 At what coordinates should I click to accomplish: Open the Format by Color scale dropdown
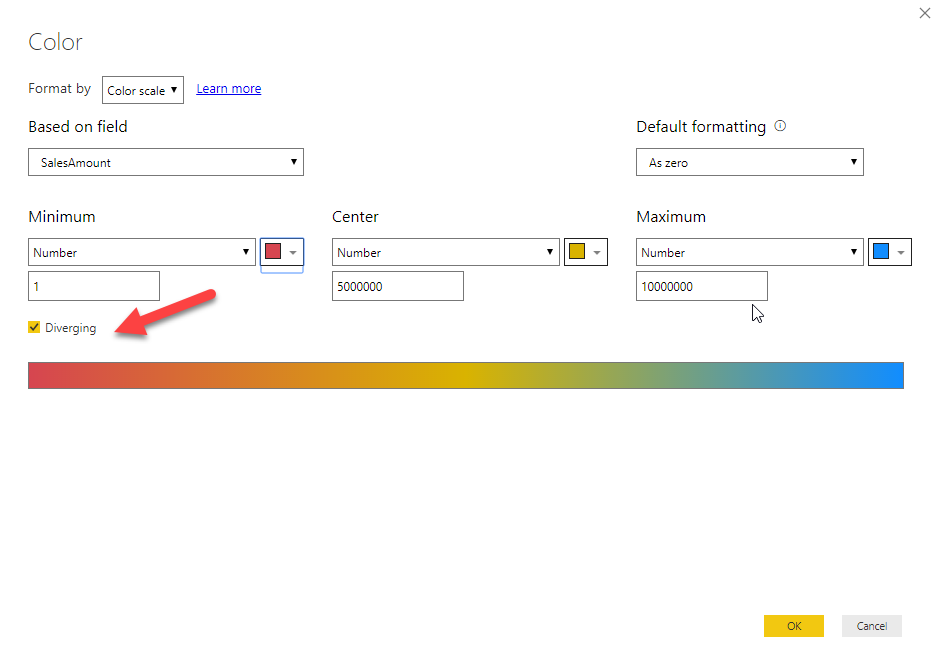click(143, 90)
